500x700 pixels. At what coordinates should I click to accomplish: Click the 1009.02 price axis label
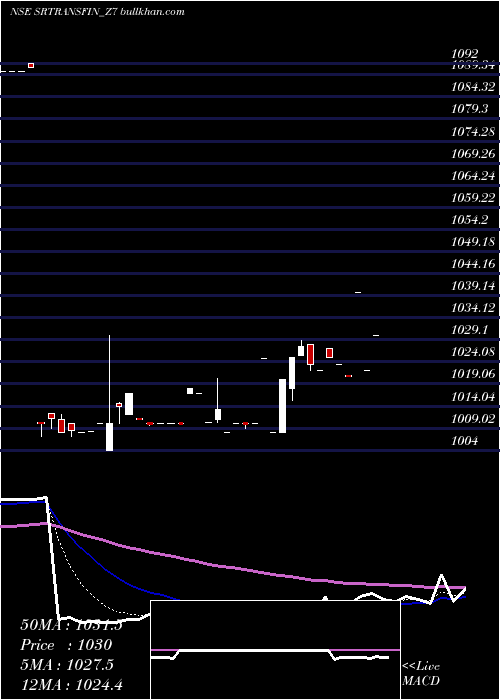tap(473, 418)
